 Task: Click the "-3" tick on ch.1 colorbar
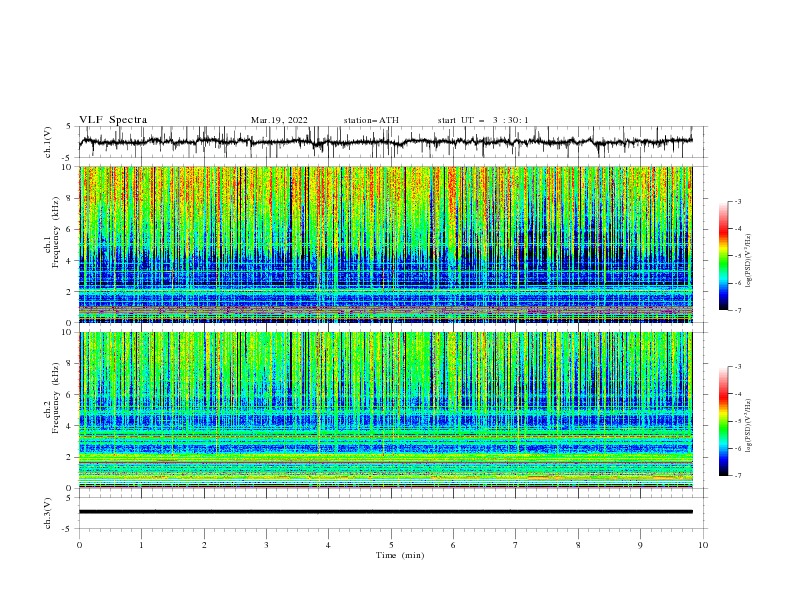click(x=737, y=201)
